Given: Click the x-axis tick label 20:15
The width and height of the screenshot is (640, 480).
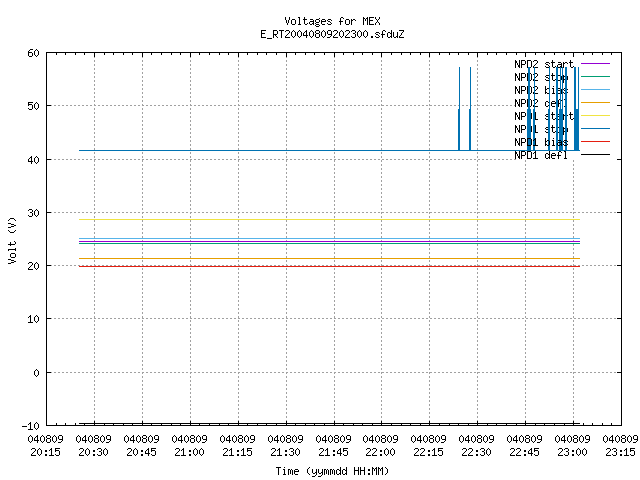Looking at the screenshot, I should coord(46,452).
